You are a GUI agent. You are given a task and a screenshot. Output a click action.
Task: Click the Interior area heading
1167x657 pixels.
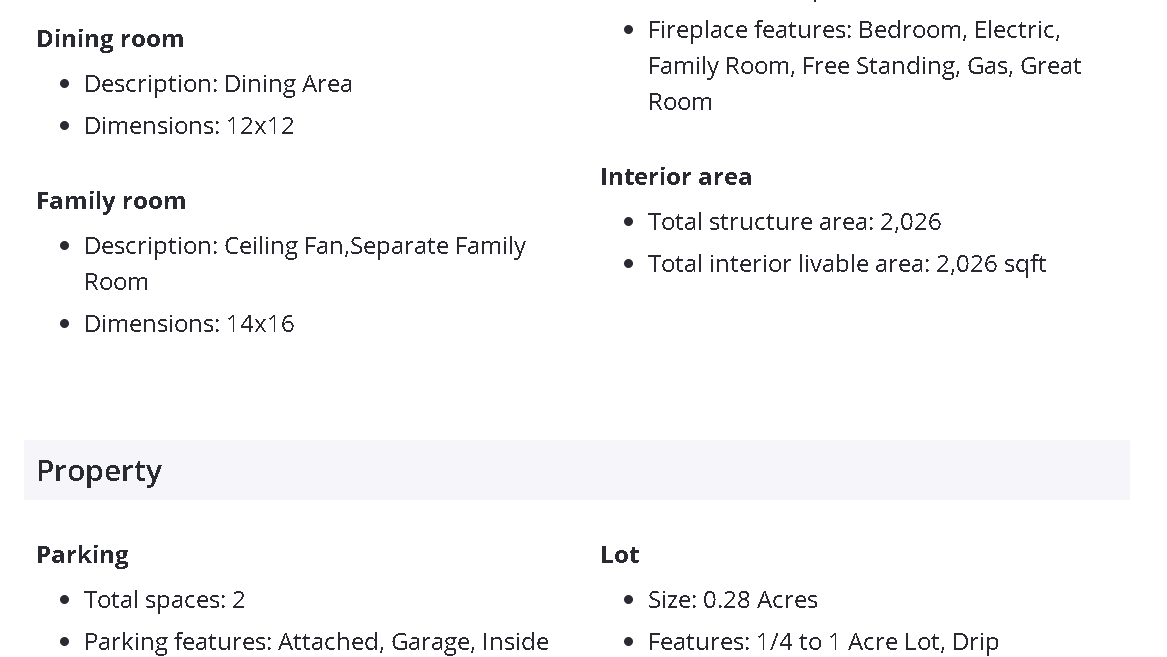676,177
